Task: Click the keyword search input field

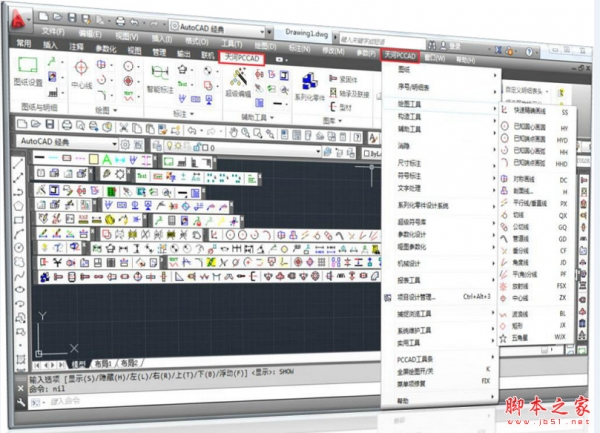Action: [382, 40]
